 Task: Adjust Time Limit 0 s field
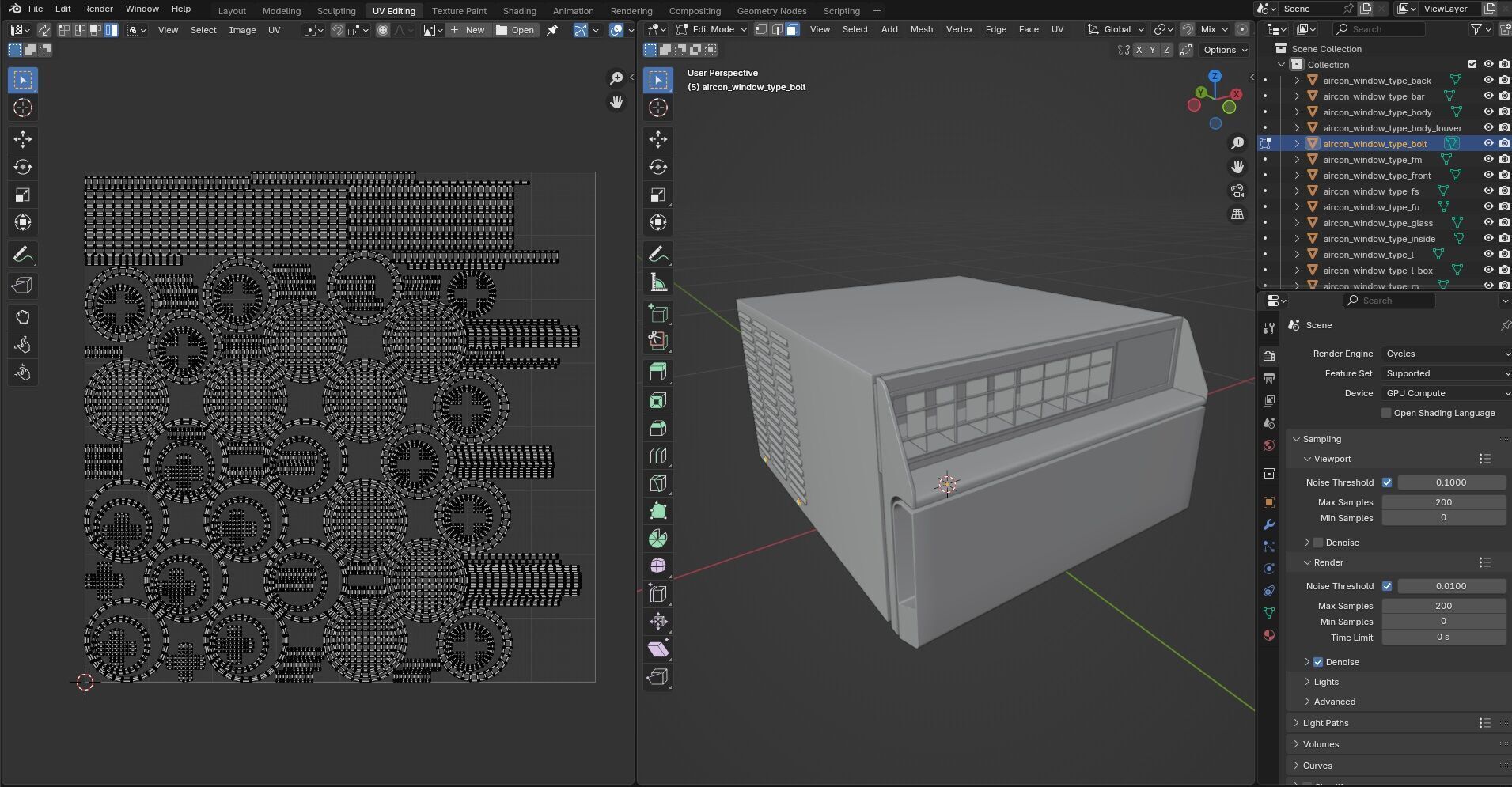pyautogui.click(x=1443, y=638)
